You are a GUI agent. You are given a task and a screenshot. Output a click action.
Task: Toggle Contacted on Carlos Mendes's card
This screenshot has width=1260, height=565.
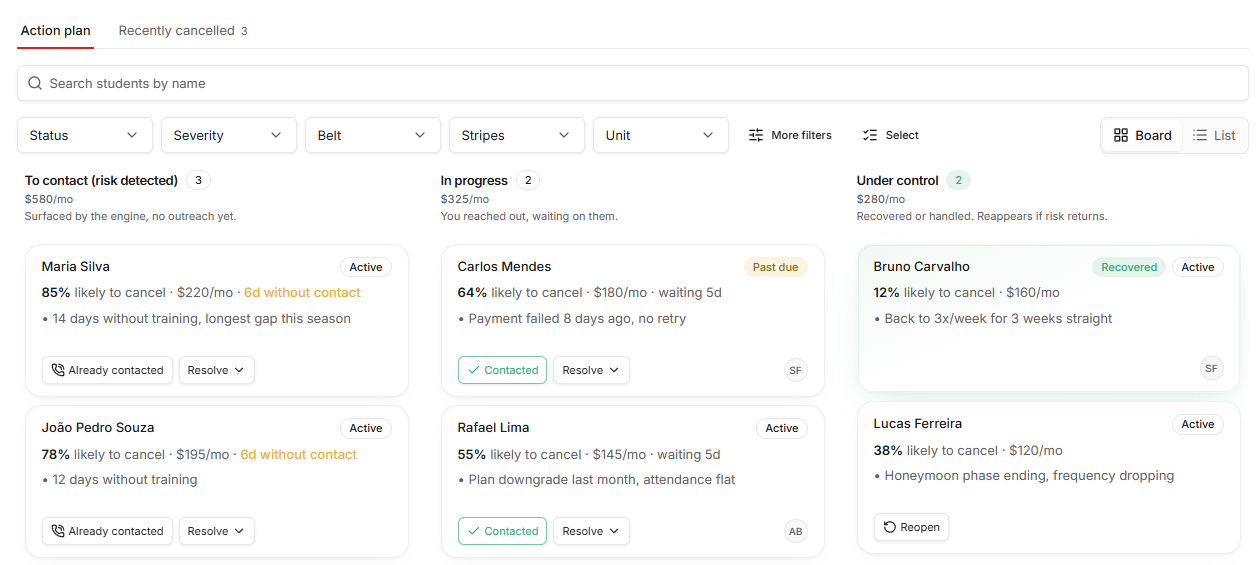coord(502,370)
